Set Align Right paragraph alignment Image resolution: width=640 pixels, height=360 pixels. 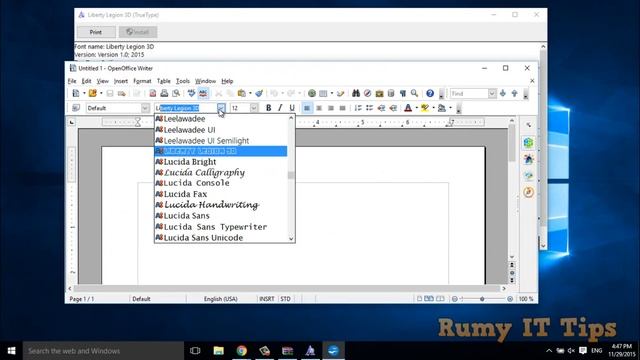click(x=331, y=108)
